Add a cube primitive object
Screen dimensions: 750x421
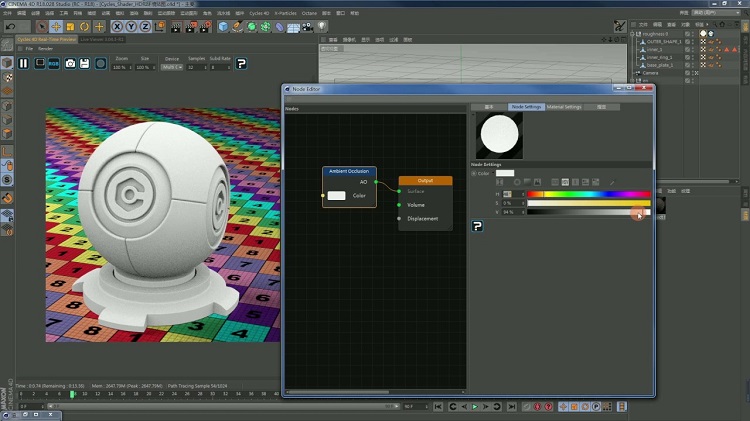coord(223,26)
